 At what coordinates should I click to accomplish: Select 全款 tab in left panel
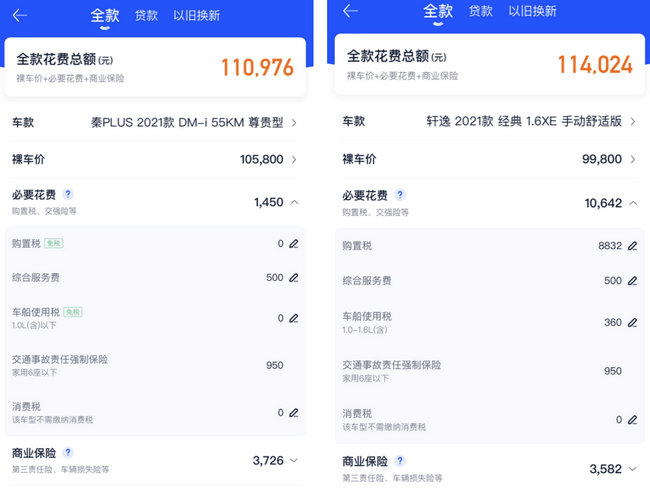pyautogui.click(x=105, y=16)
